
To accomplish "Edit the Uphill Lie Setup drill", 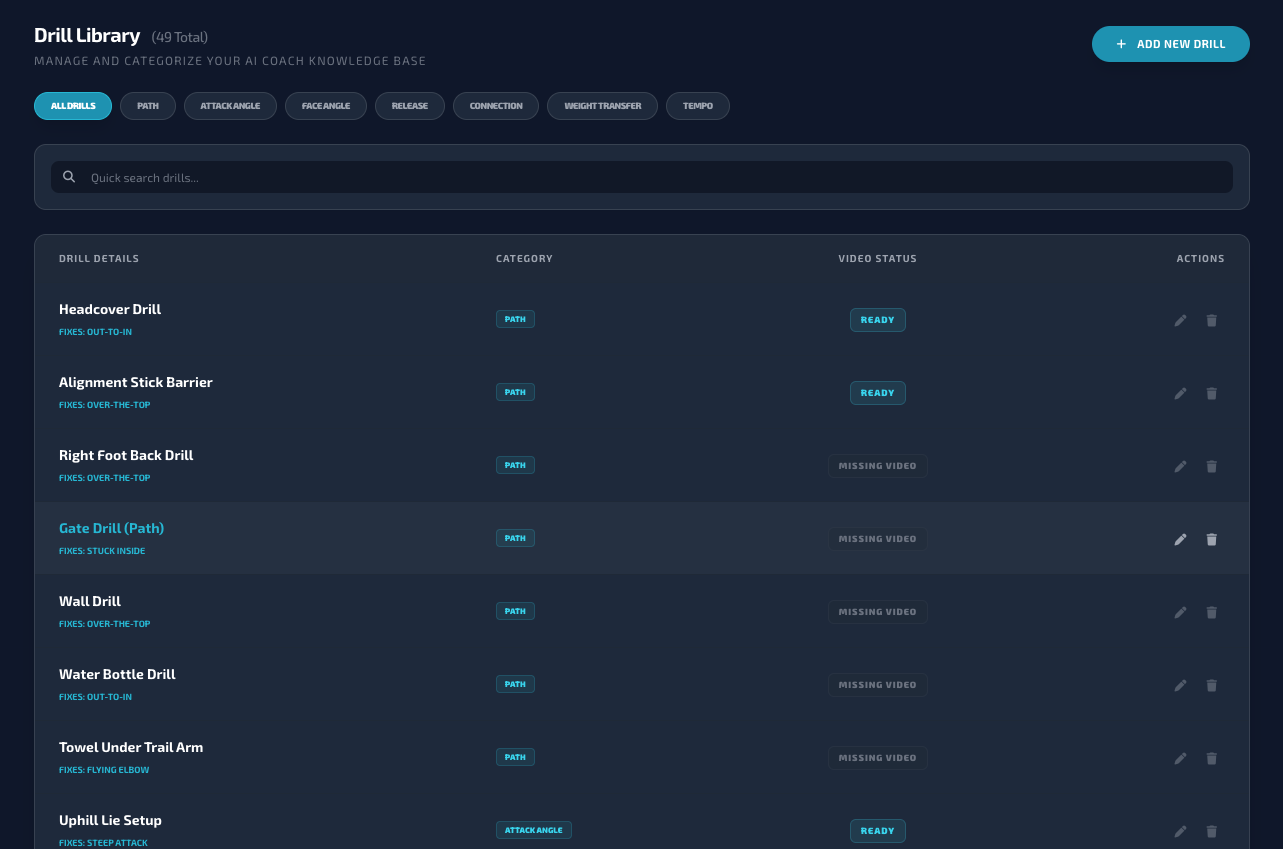I will (1181, 831).
